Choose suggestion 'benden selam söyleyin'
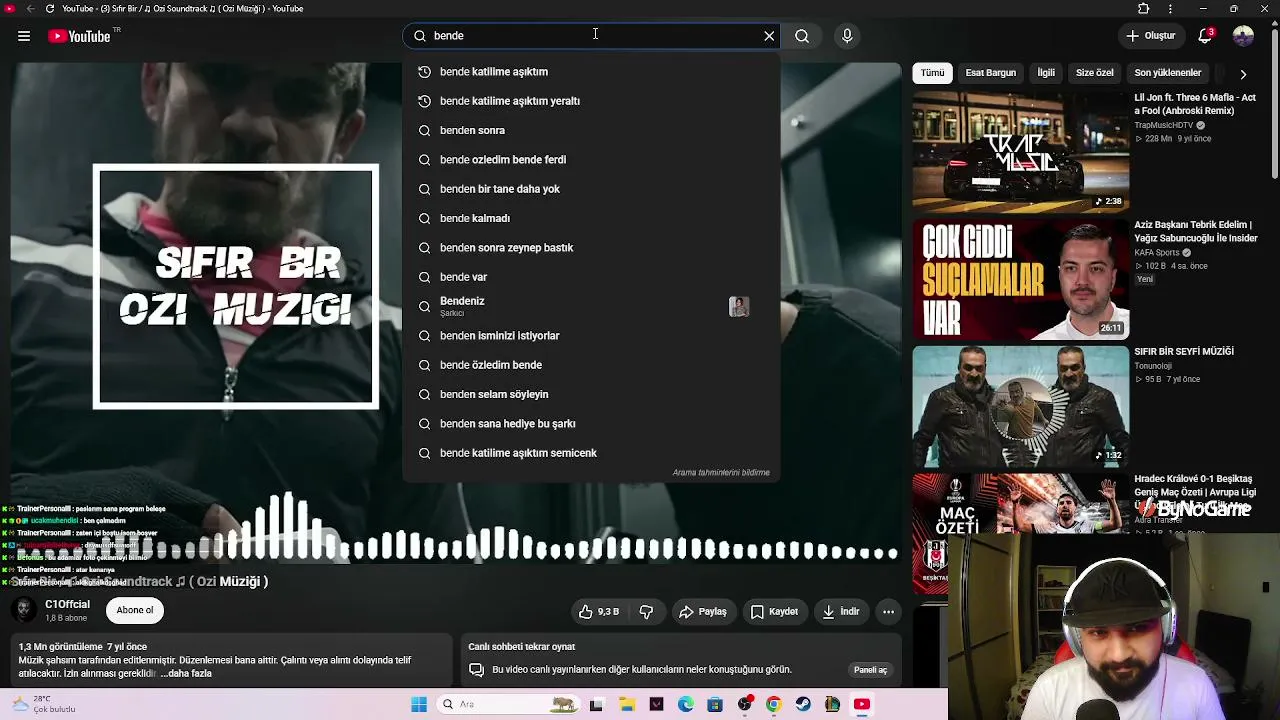This screenshot has width=1280, height=720. point(591,394)
